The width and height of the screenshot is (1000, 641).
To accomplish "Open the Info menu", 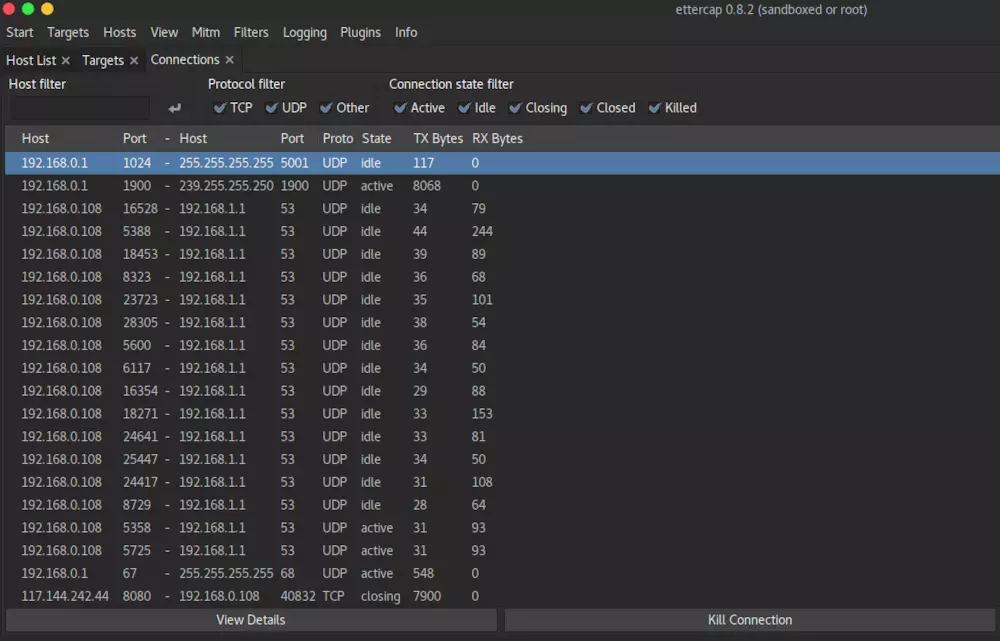I will (406, 33).
